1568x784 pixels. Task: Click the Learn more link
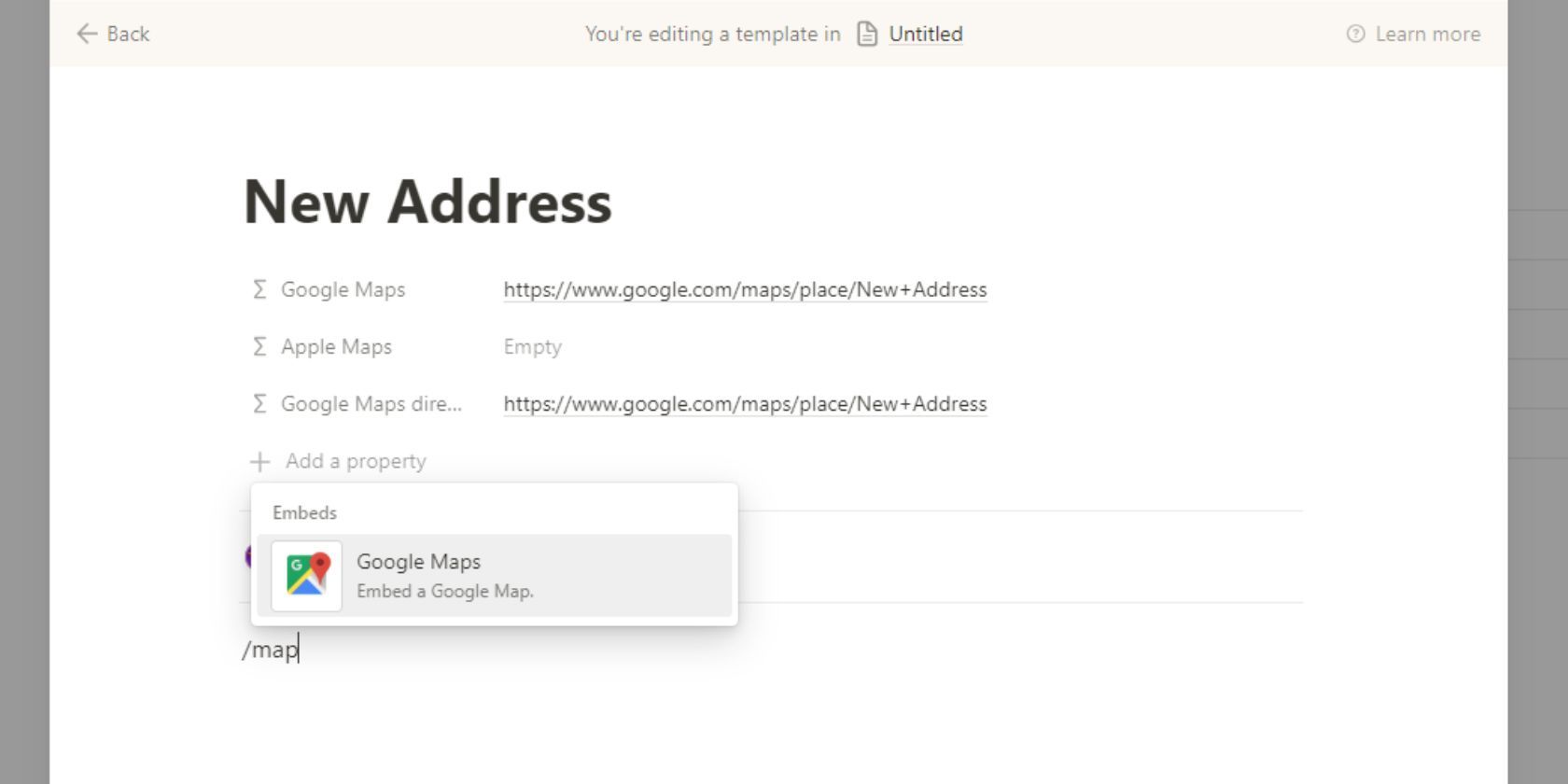pos(1427,35)
